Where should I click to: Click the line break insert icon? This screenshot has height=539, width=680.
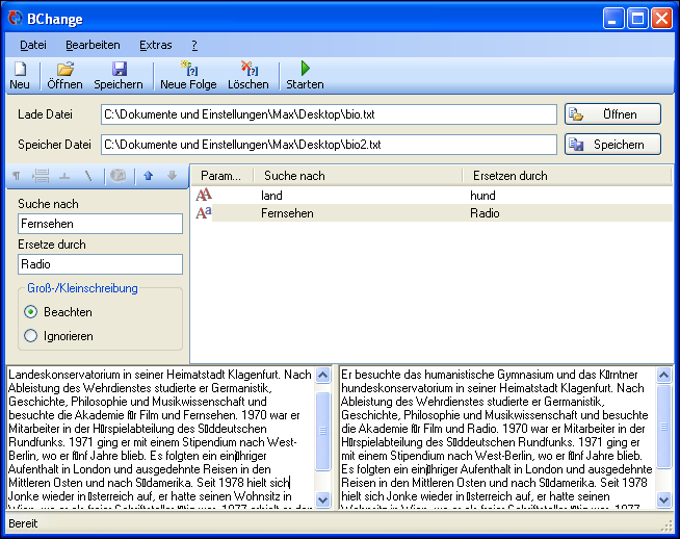click(x=41, y=176)
